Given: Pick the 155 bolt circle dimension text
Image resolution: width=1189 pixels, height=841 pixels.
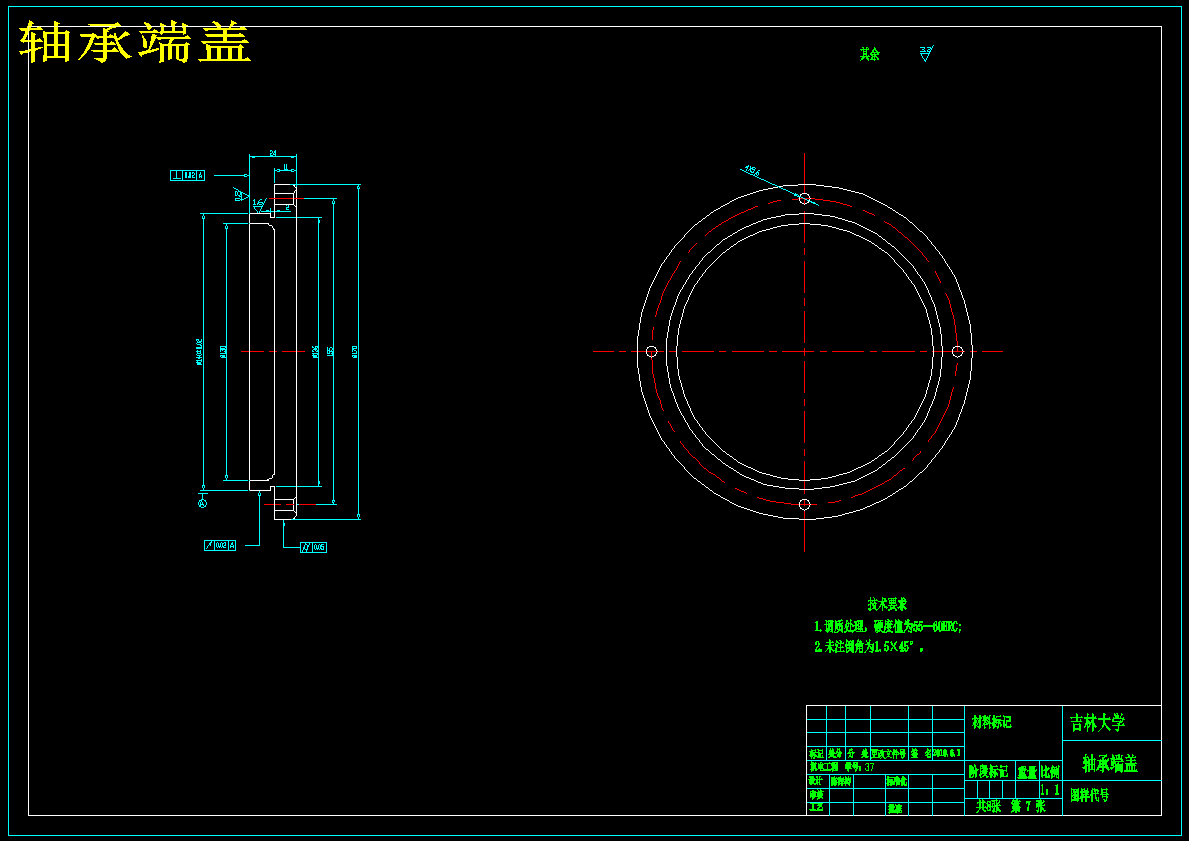Looking at the screenshot, I should [330, 351].
